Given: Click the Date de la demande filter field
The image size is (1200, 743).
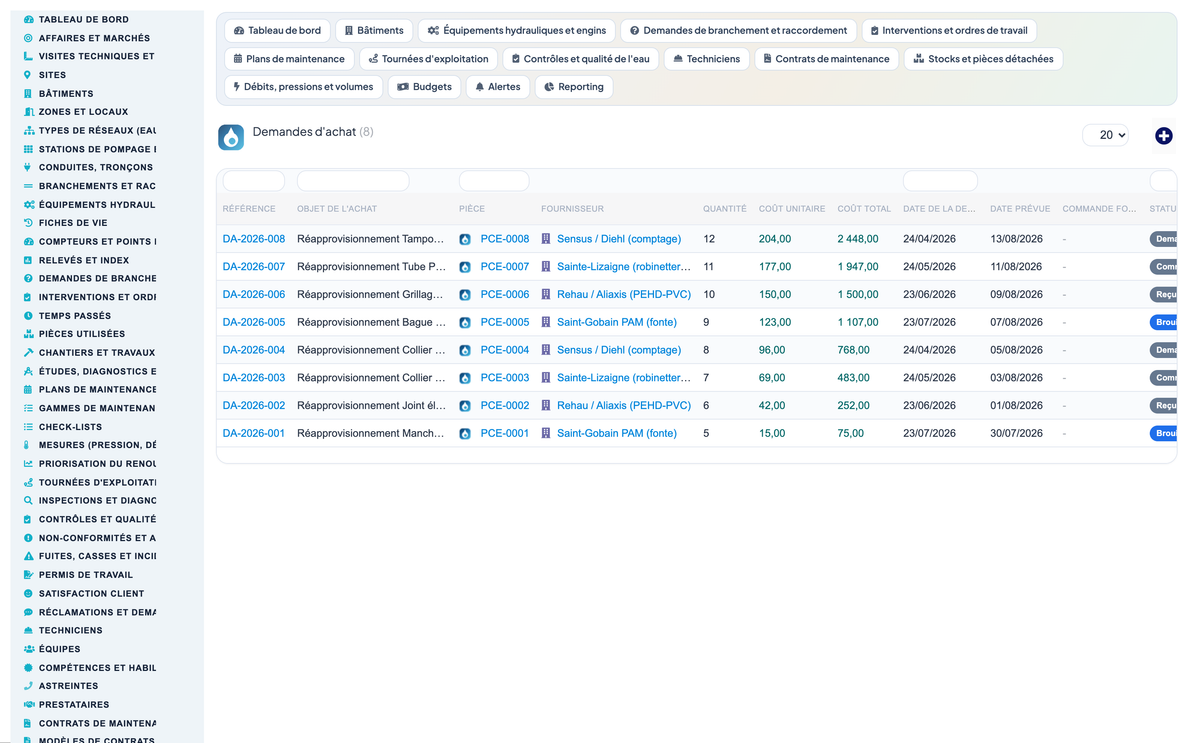Looking at the screenshot, I should pyautogui.click(x=940, y=181).
